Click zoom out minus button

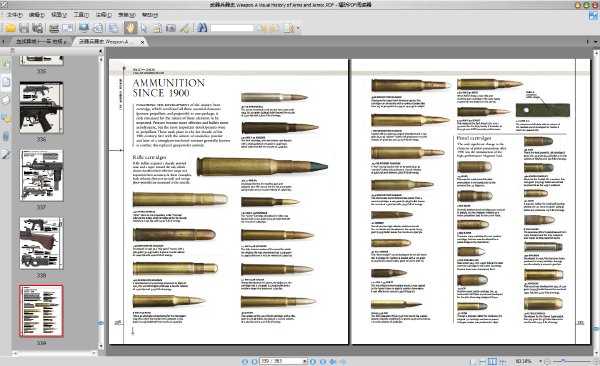547,361
